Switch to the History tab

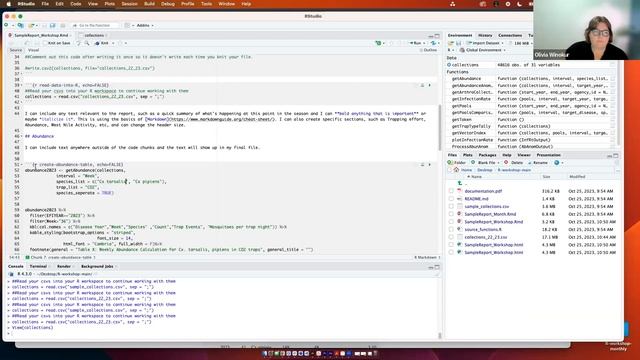[485, 36]
